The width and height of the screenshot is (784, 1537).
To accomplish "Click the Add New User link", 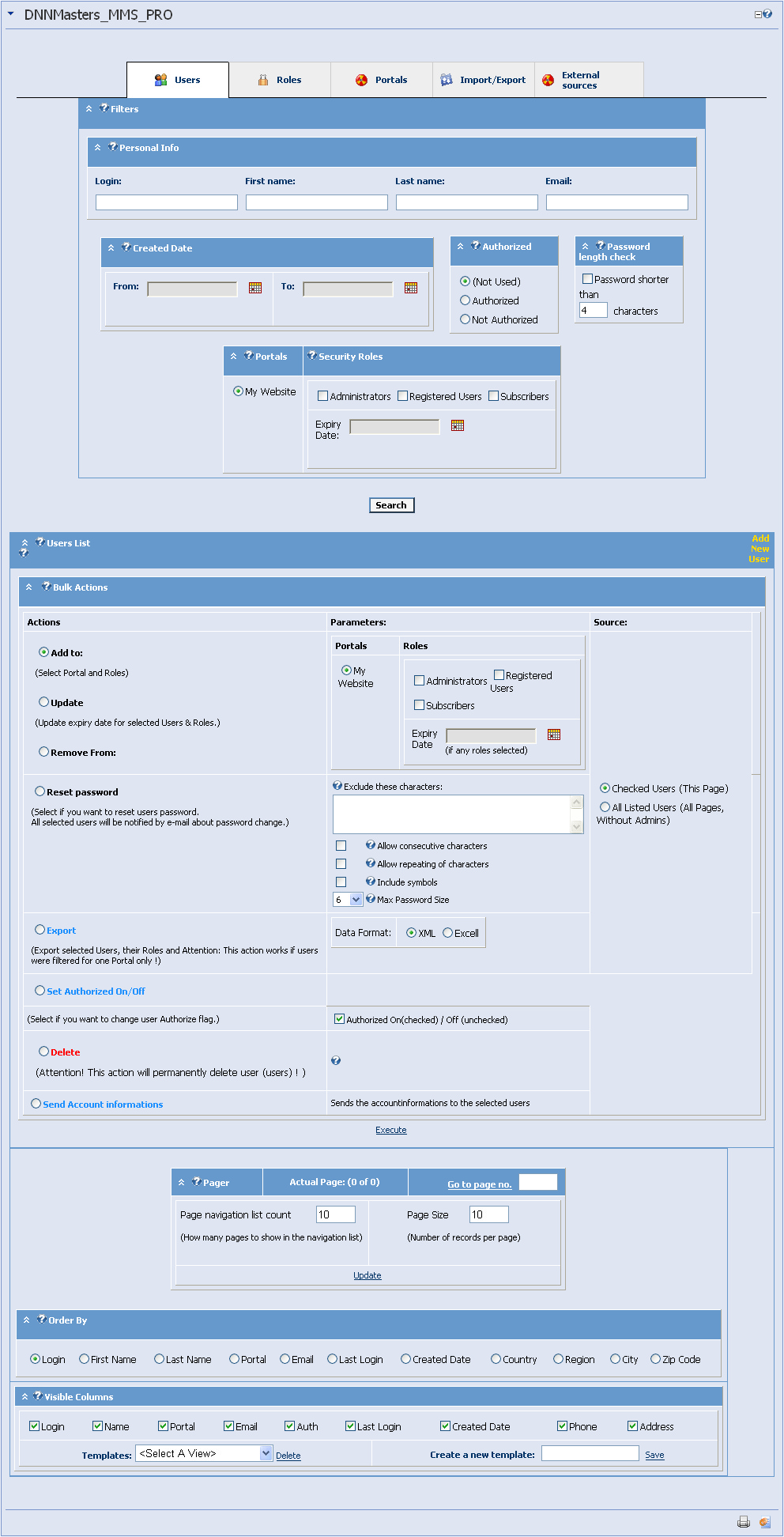I will tap(759, 549).
